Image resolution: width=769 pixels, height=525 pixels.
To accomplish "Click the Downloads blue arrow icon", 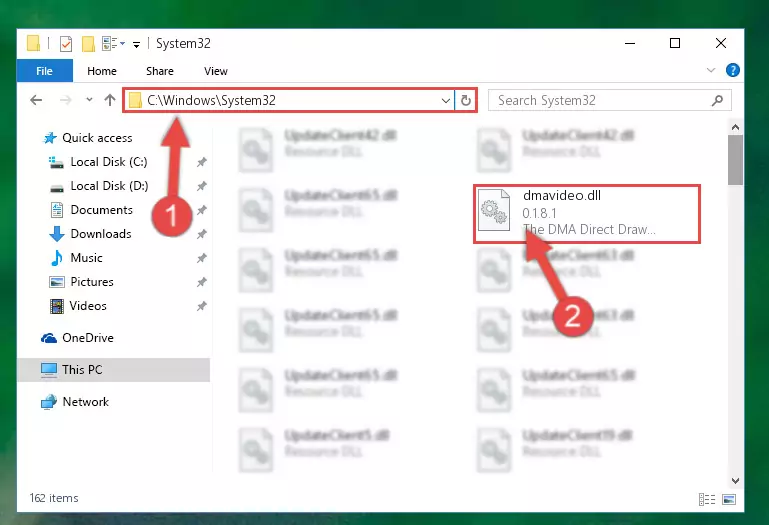I will point(57,234).
